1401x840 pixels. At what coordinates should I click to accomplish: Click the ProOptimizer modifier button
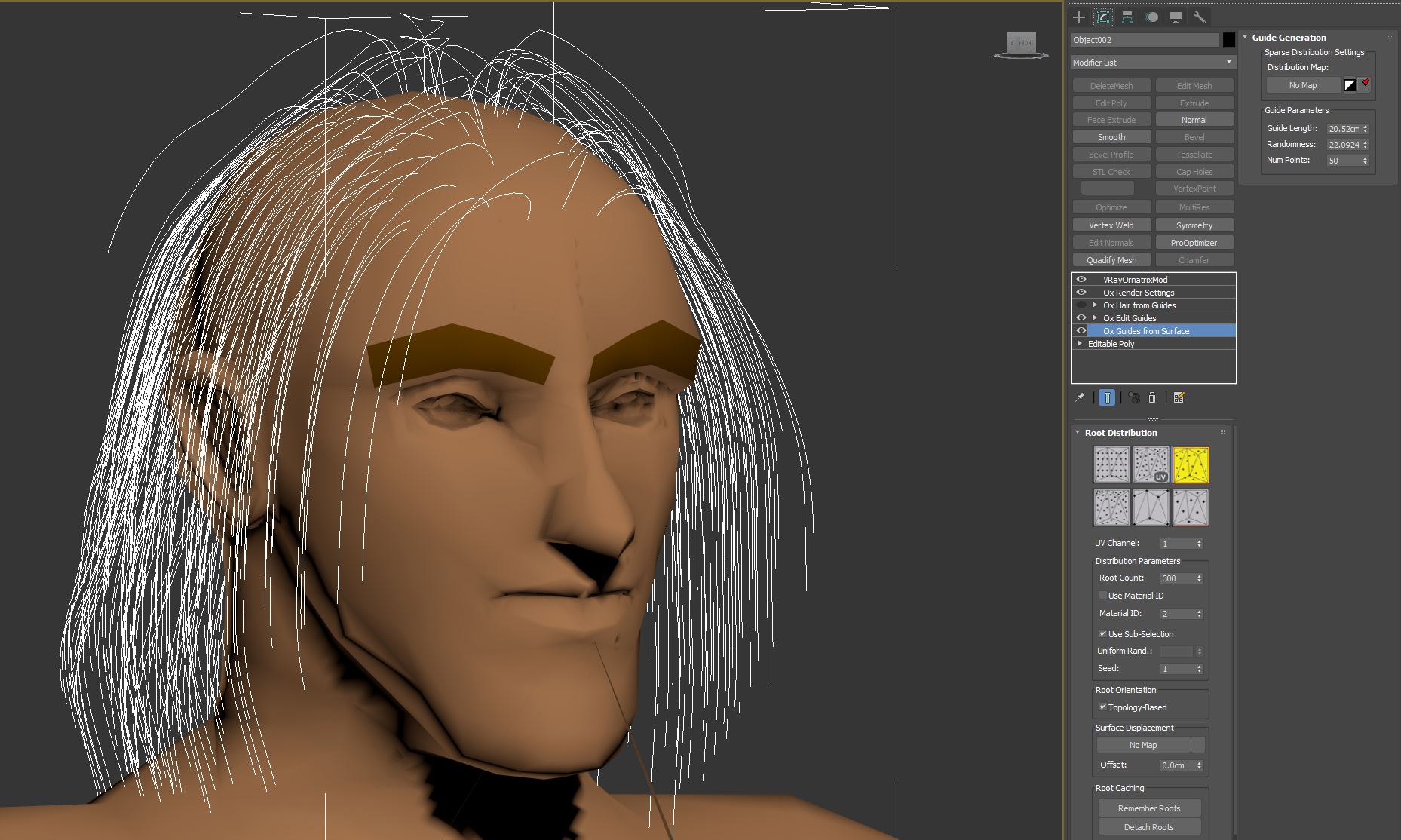(x=1194, y=243)
